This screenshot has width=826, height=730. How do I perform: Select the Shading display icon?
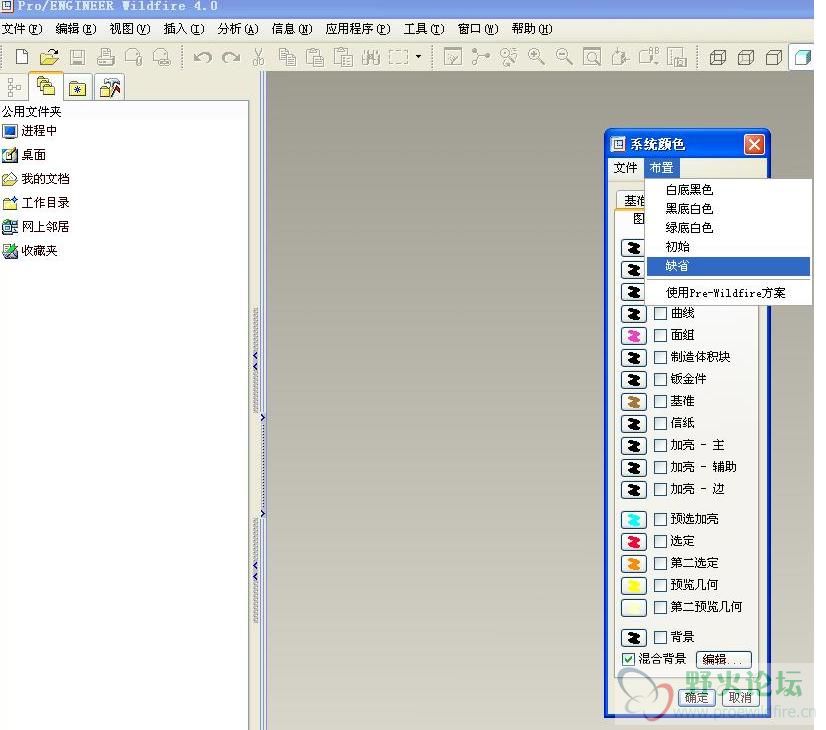802,57
